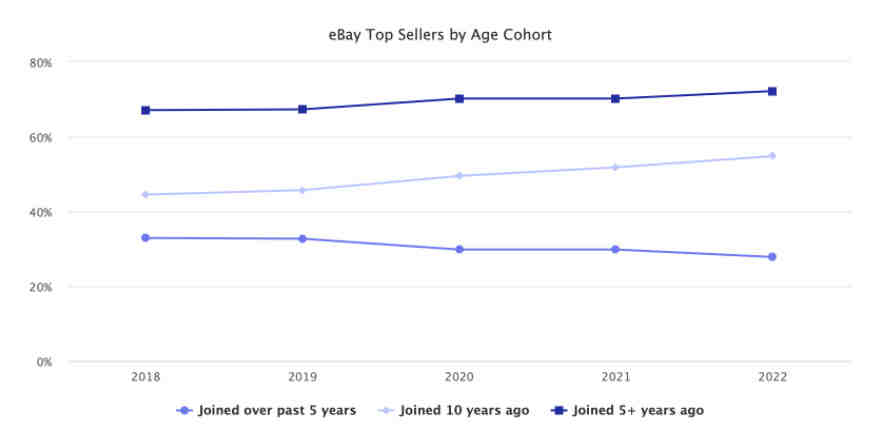Click the 2020 diamond on the middle line
870x434 pixels.
click(459, 176)
